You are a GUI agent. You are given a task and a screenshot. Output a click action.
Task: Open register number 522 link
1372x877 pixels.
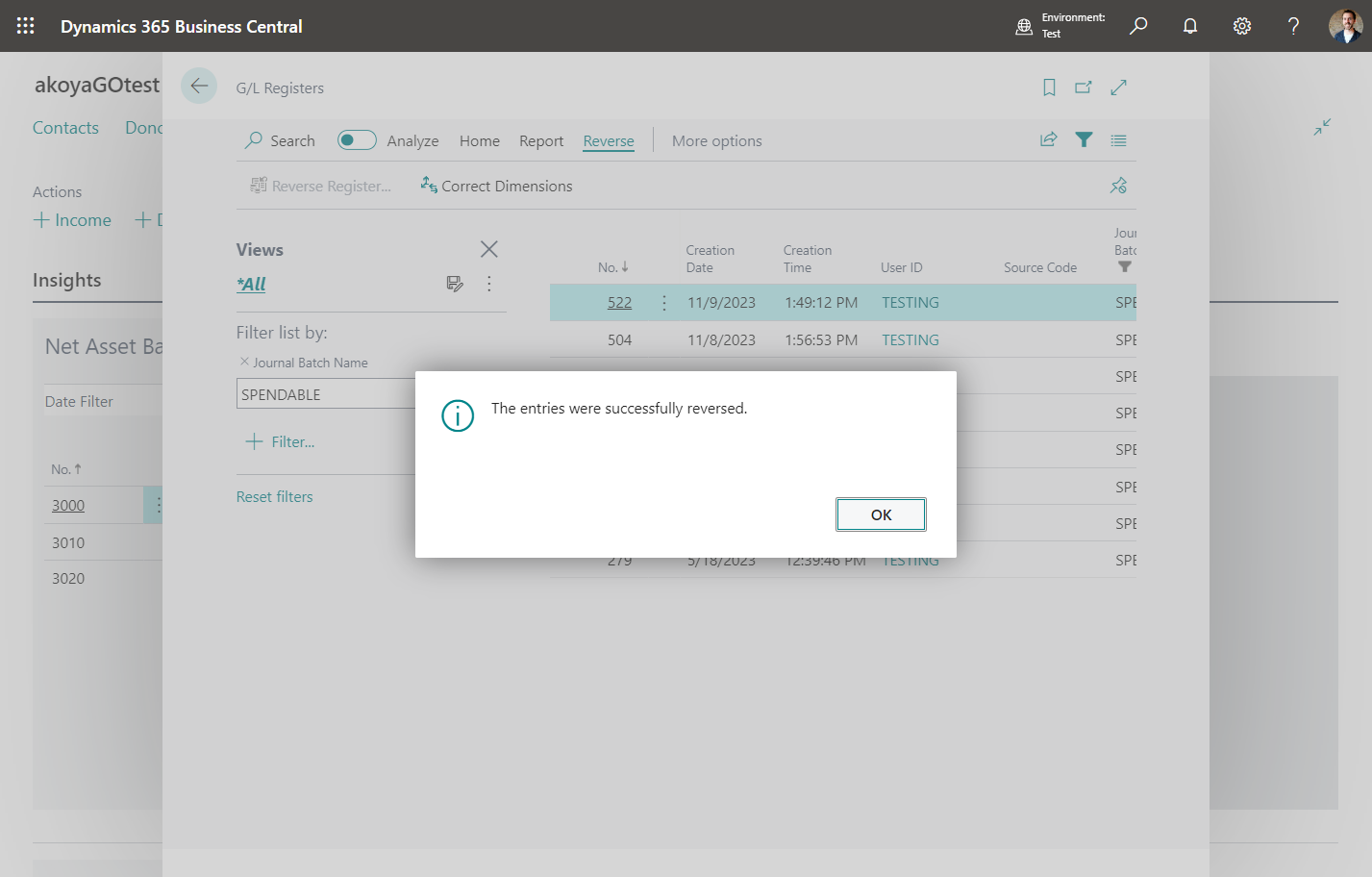[x=619, y=303]
